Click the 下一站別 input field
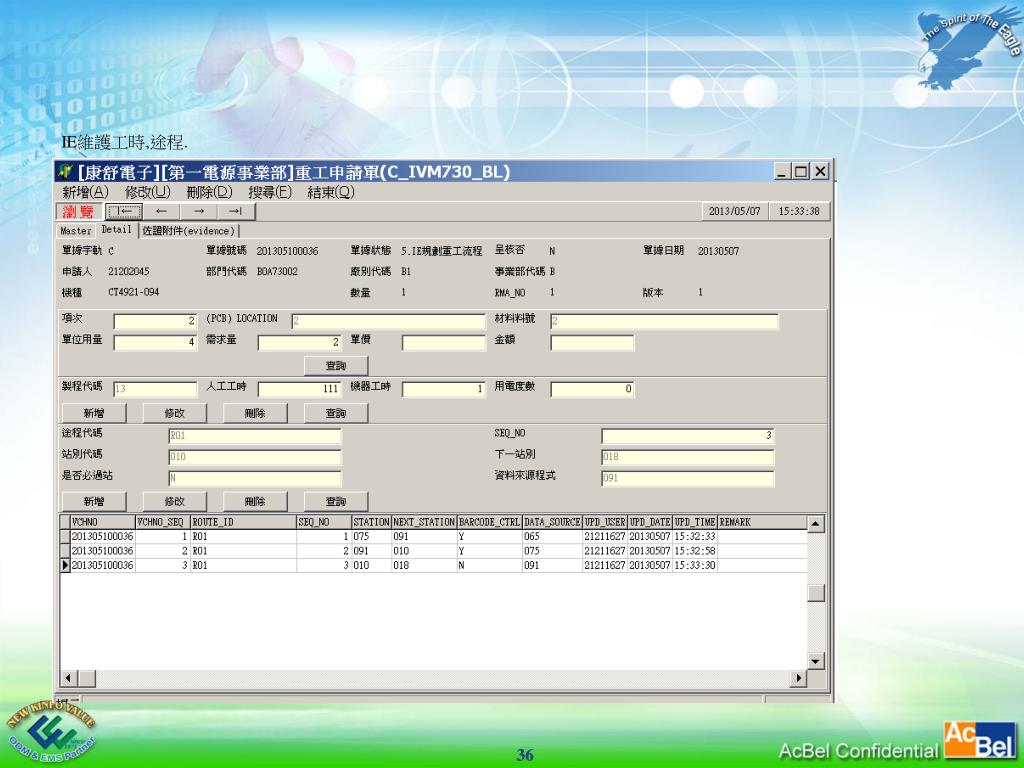The width and height of the screenshot is (1024, 768). (x=687, y=457)
